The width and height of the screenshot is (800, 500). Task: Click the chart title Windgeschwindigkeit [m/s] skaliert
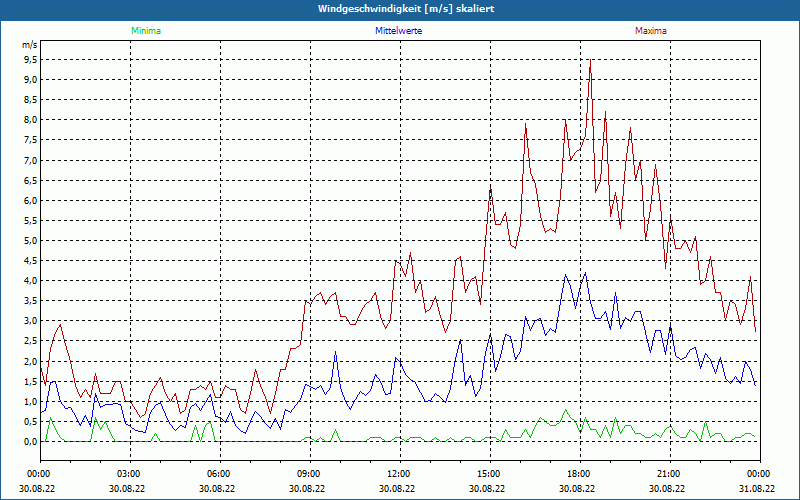[x=406, y=9]
